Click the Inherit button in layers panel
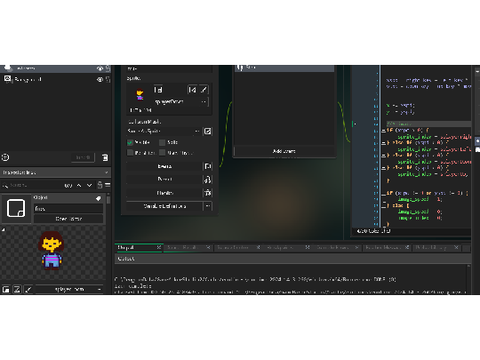Viewport: 480px width, 360px height. tap(83, 157)
